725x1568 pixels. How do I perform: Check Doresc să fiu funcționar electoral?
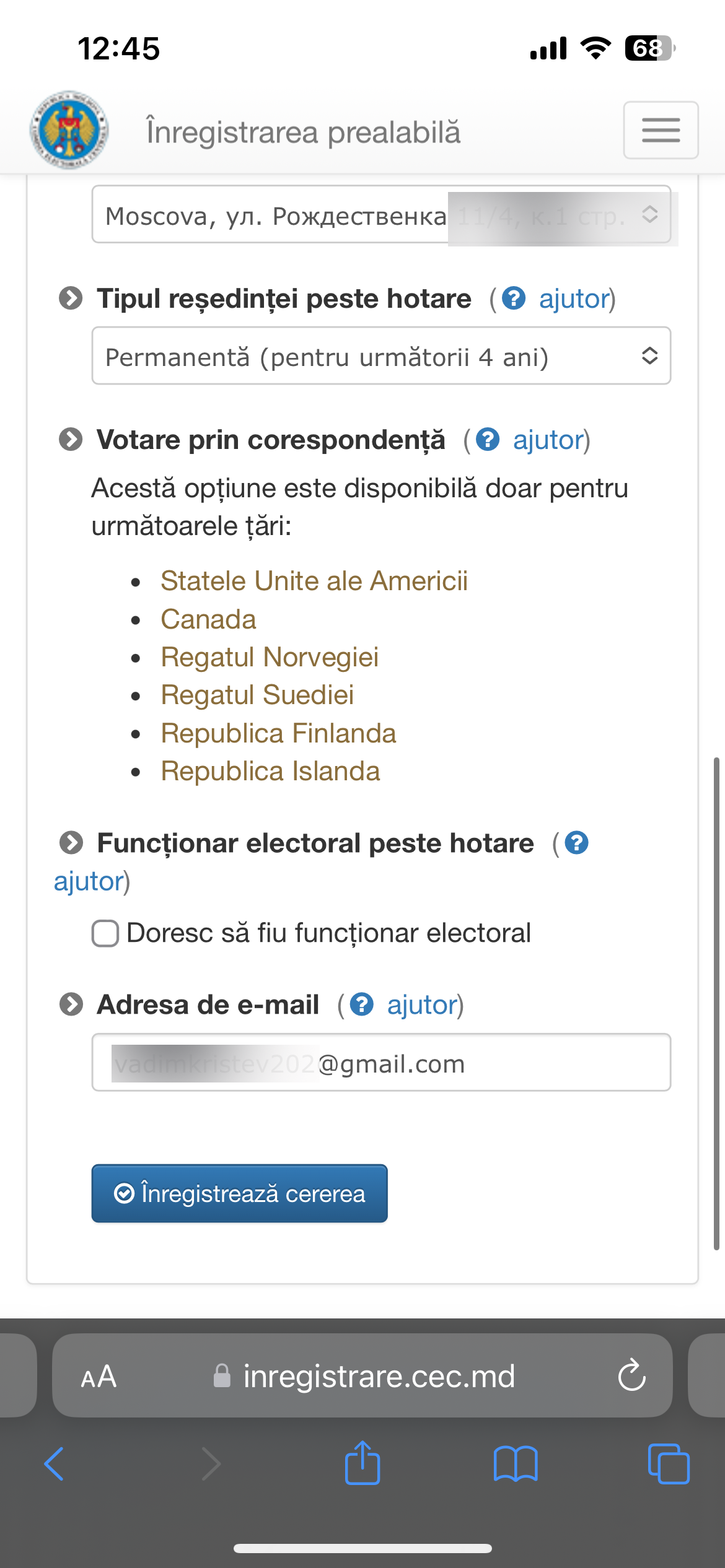[x=105, y=933]
